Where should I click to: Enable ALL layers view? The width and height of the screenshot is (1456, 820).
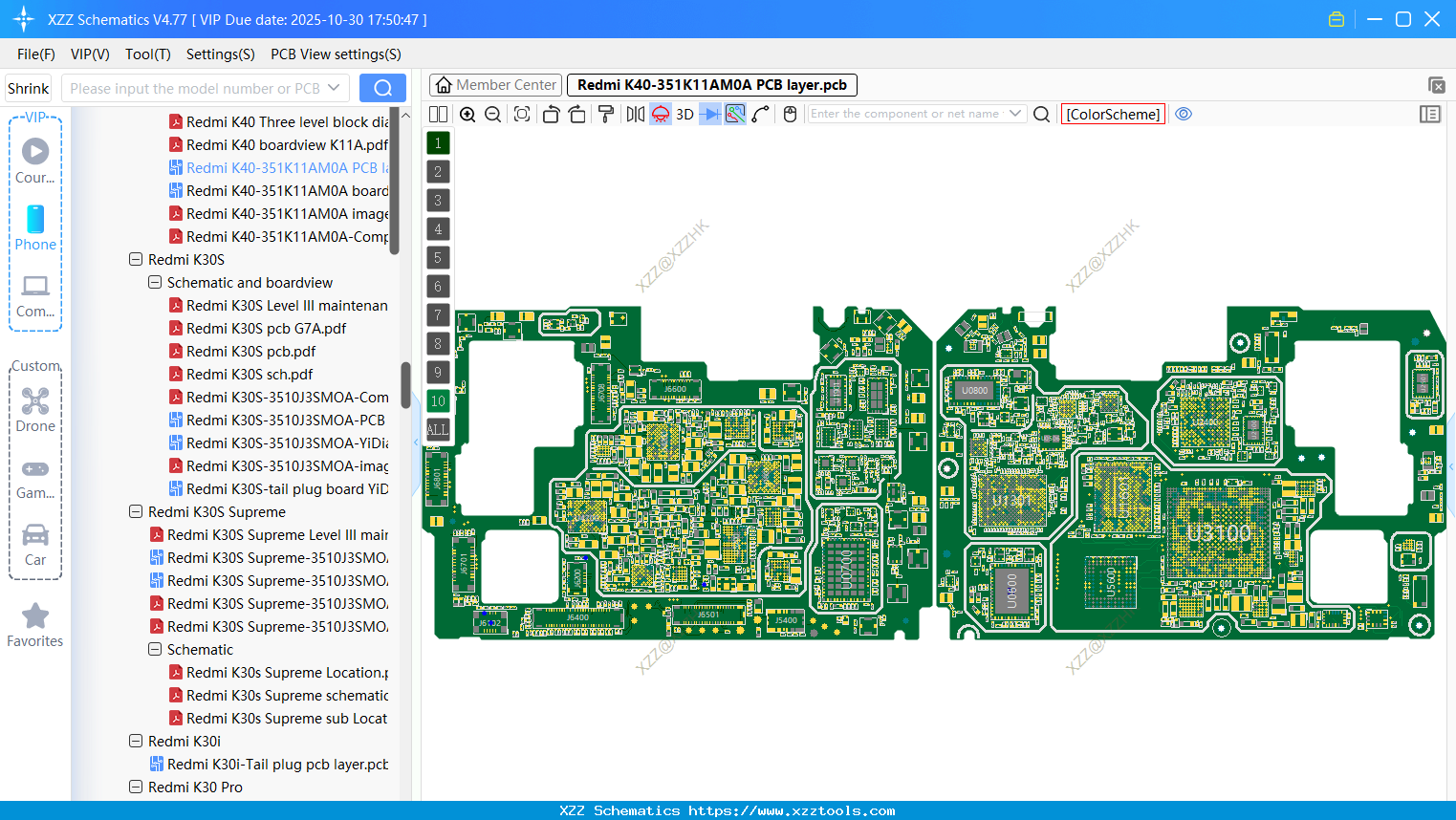point(438,429)
